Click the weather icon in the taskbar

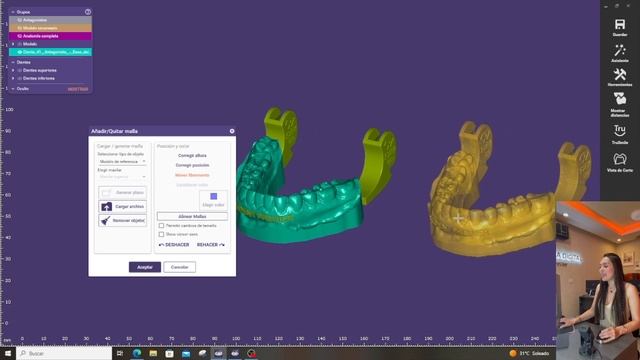tap(513, 353)
